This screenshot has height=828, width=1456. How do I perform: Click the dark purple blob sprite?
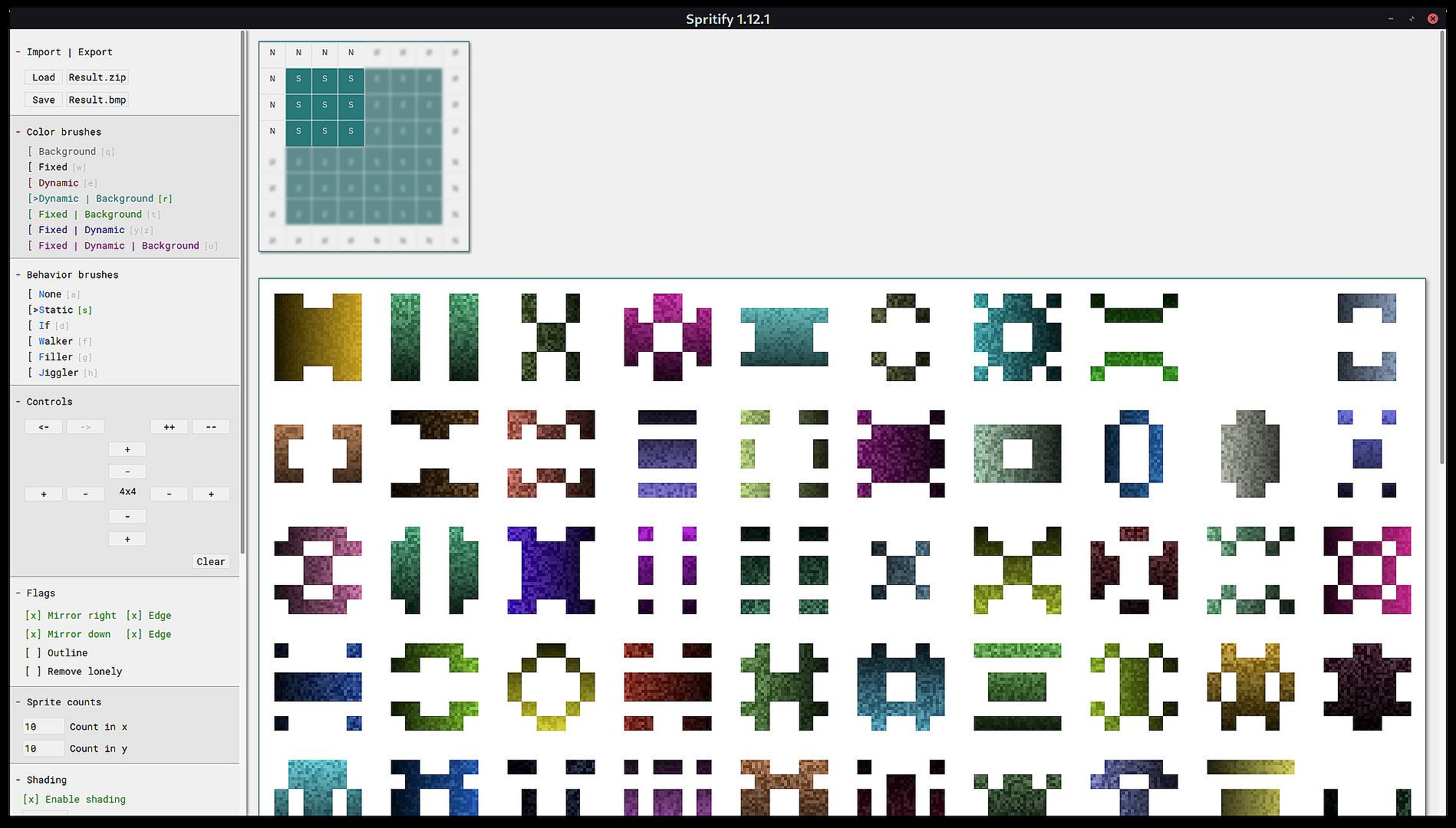coord(1367,687)
